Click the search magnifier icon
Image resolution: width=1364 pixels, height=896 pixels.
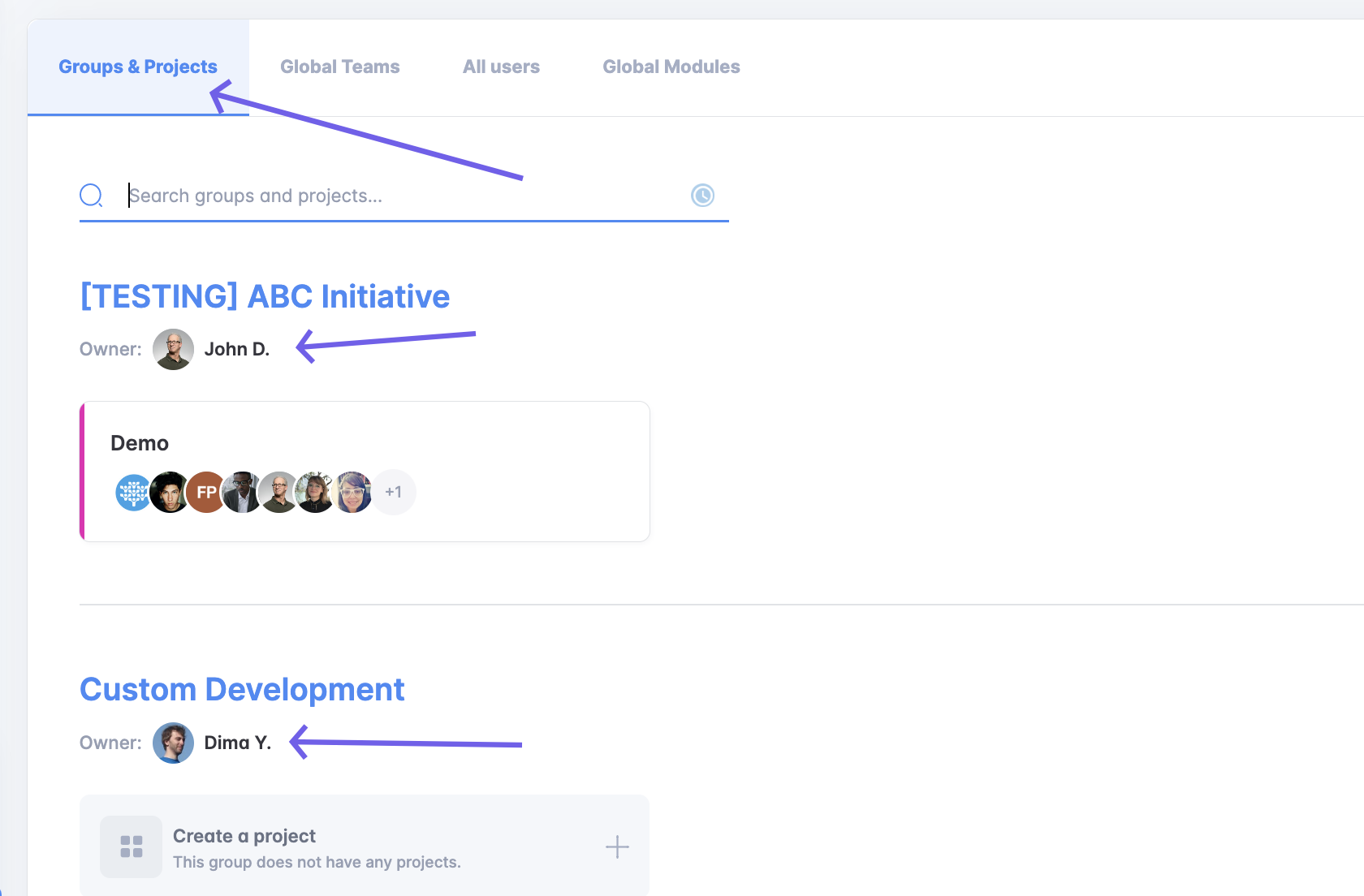click(x=91, y=196)
